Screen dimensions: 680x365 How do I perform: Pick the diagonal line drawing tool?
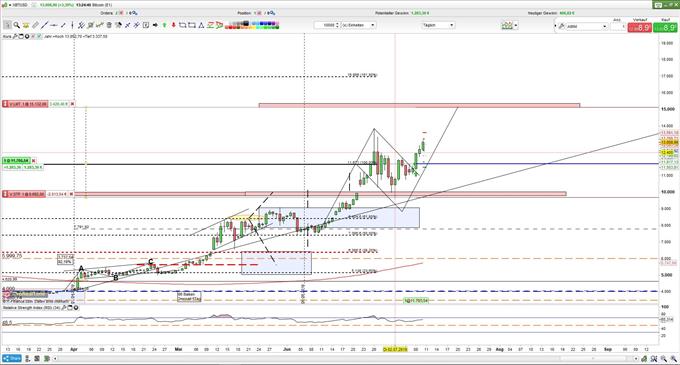click(x=44, y=25)
